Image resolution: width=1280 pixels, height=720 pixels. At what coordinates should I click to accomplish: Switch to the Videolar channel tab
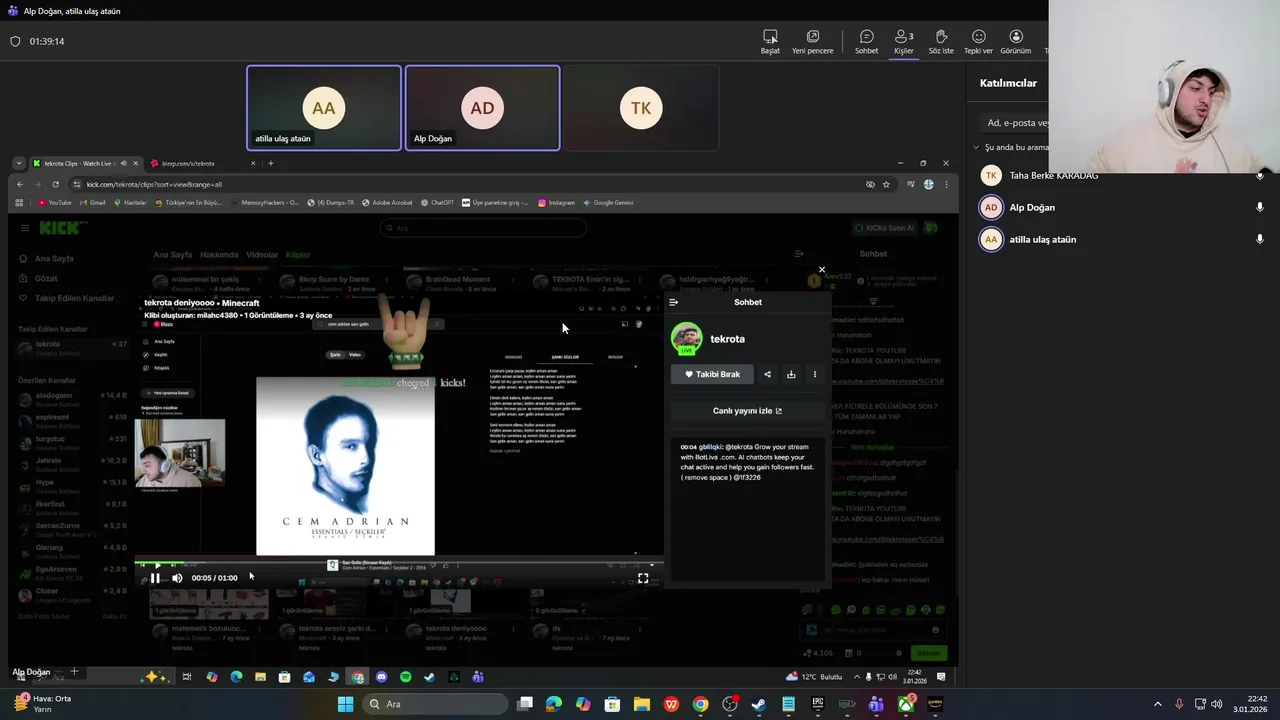click(x=262, y=255)
